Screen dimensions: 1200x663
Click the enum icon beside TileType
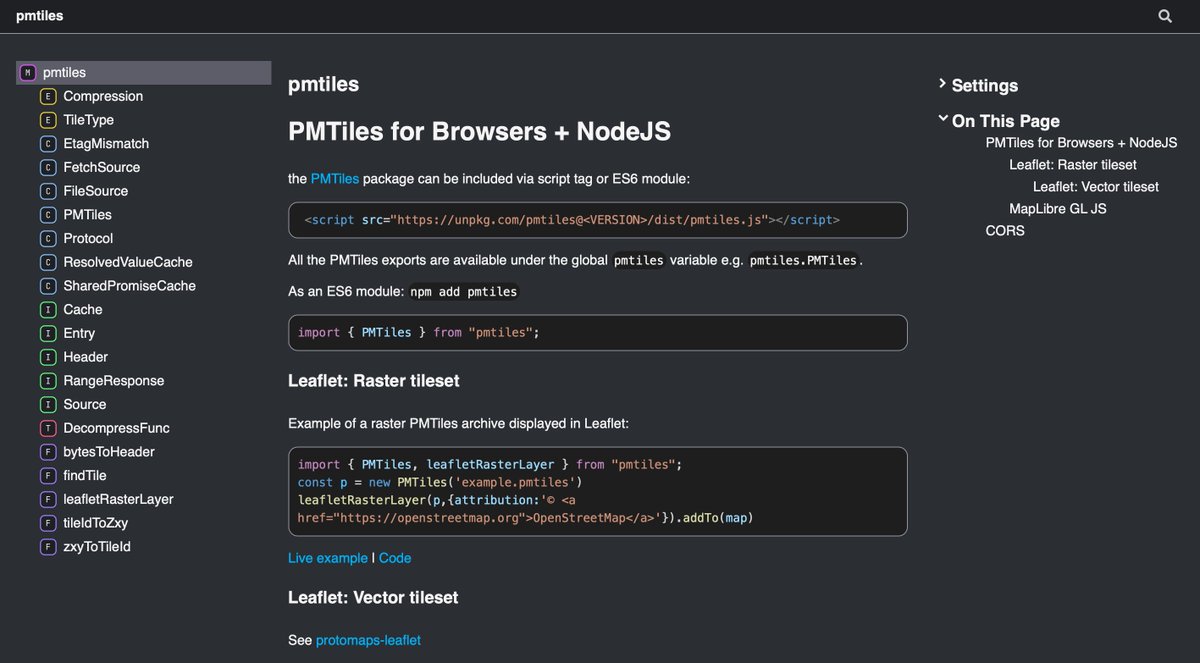[x=48, y=120]
